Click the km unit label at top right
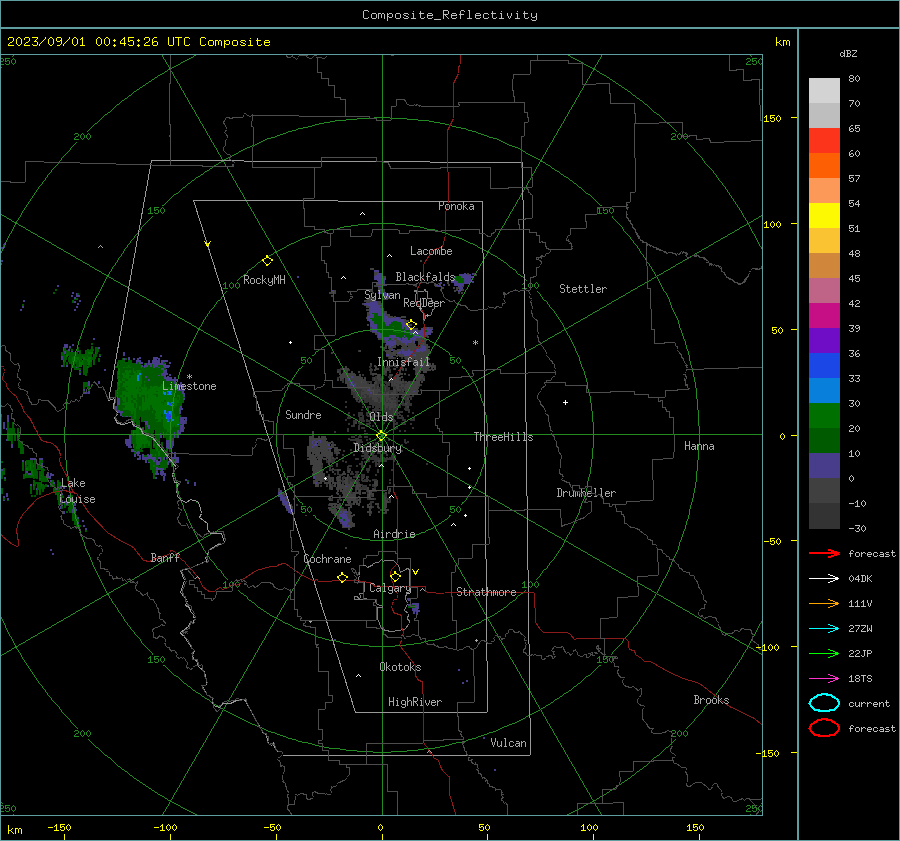The width and height of the screenshot is (900, 841). pyautogui.click(x=782, y=42)
